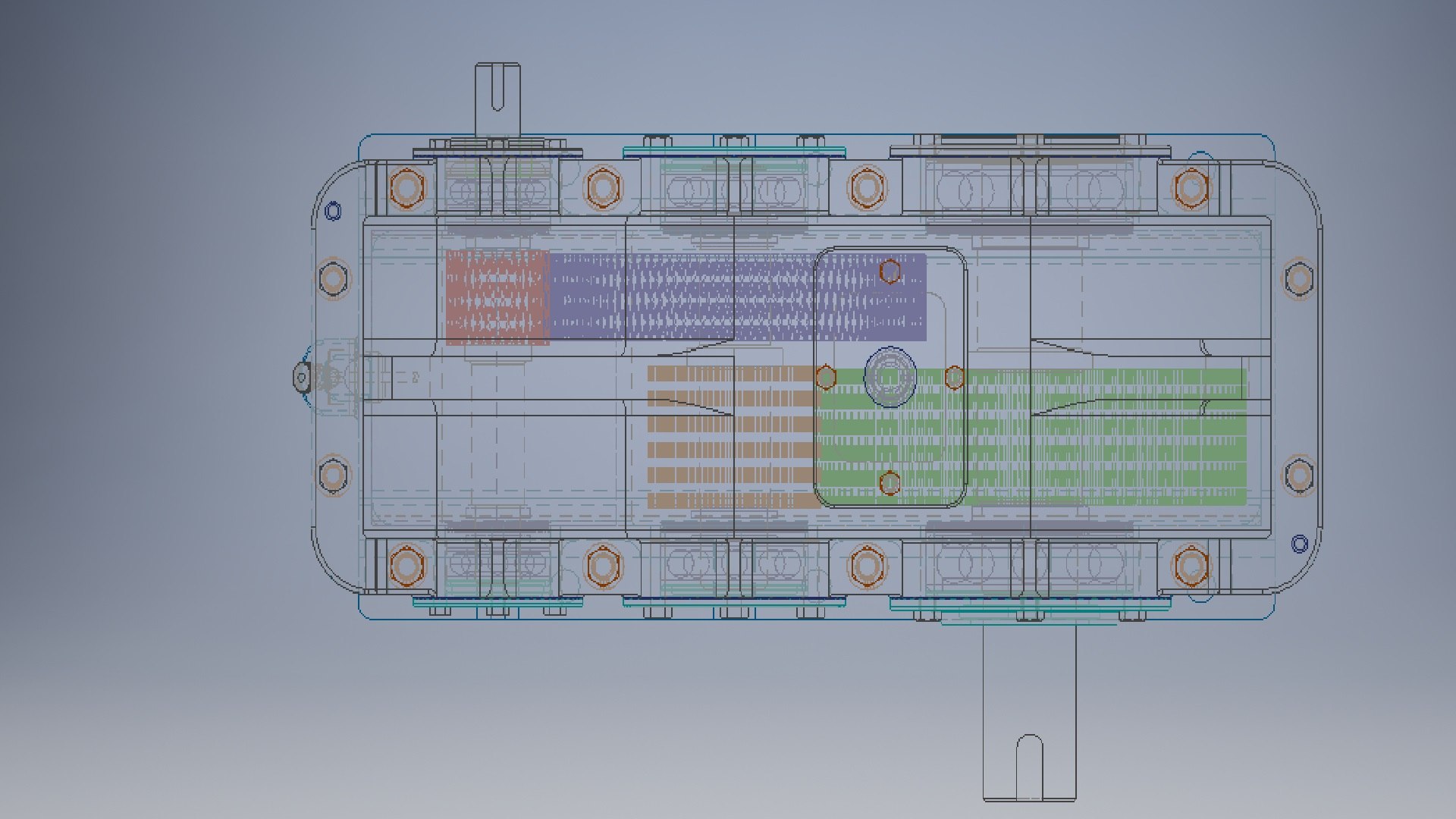
Task: Select the red pinion gear in model
Action: tap(497, 297)
